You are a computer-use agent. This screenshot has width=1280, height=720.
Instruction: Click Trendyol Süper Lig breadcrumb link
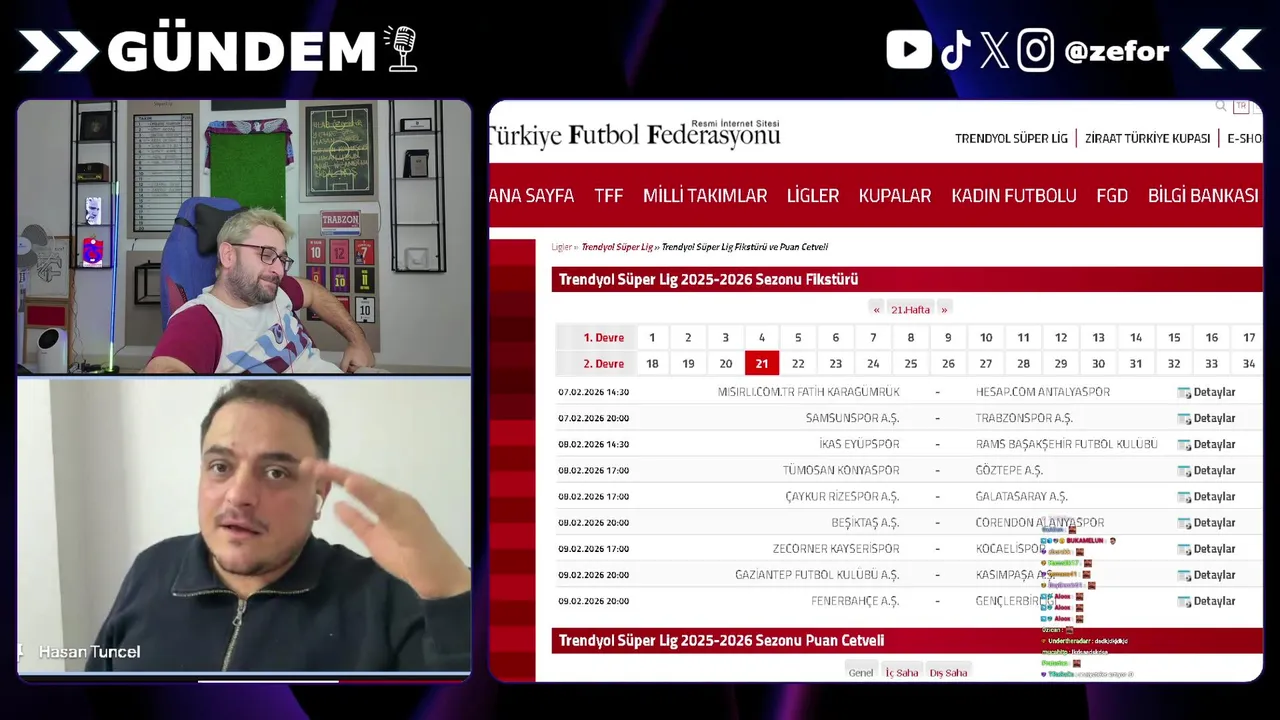pos(617,247)
